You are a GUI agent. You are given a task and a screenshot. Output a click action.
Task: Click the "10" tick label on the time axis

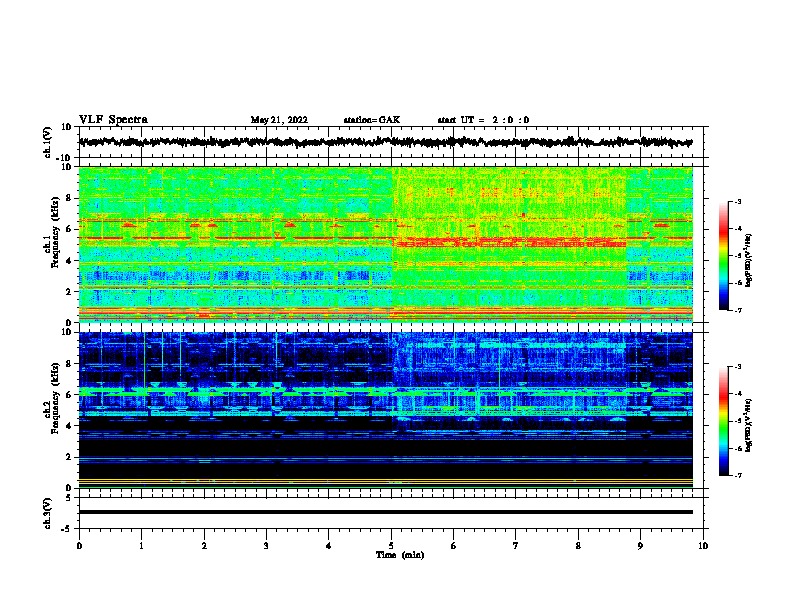click(x=703, y=546)
